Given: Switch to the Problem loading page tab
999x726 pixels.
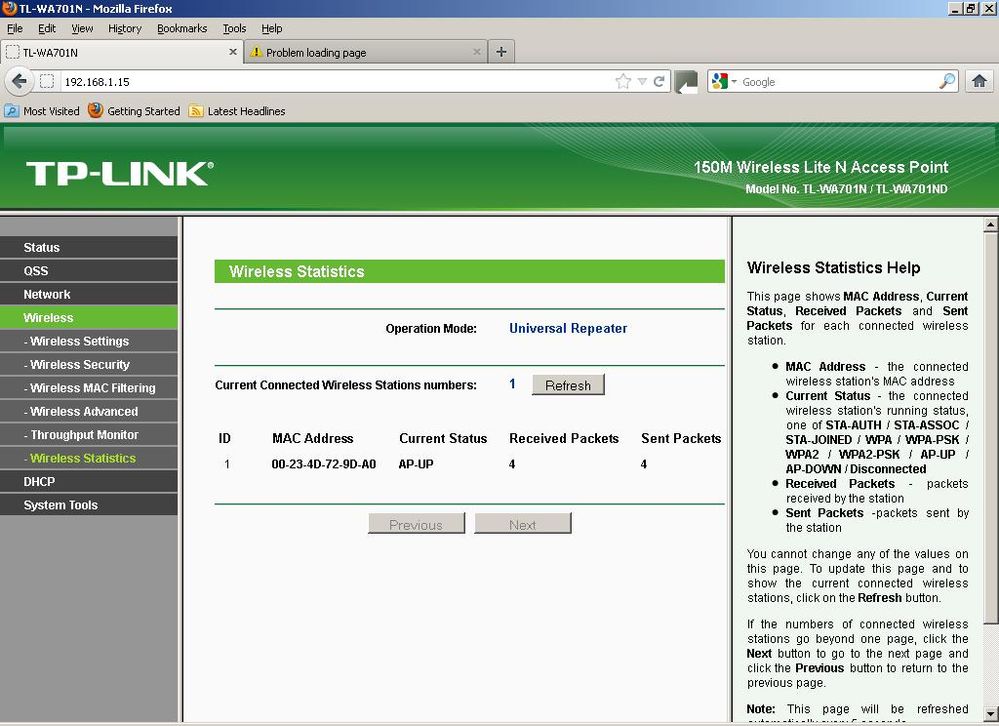Looking at the screenshot, I should click(x=365, y=52).
